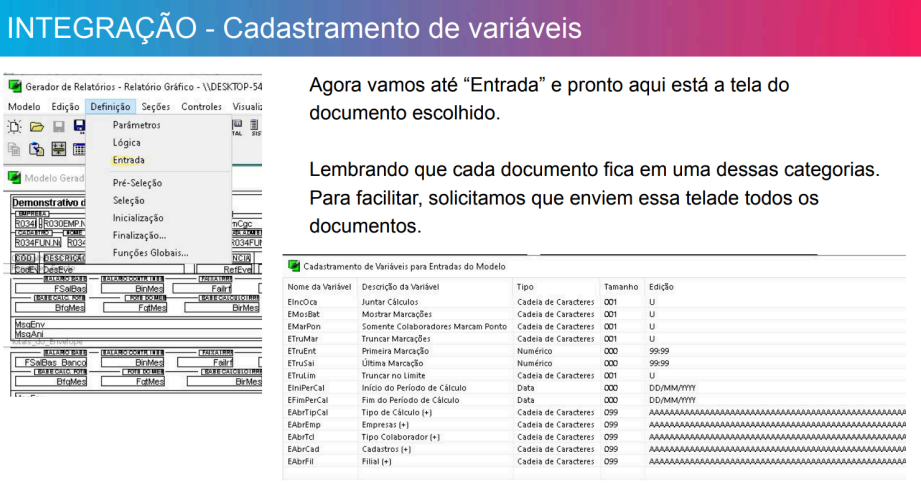Open the Controles menu
Screen dimensions: 921x485
(x=201, y=106)
